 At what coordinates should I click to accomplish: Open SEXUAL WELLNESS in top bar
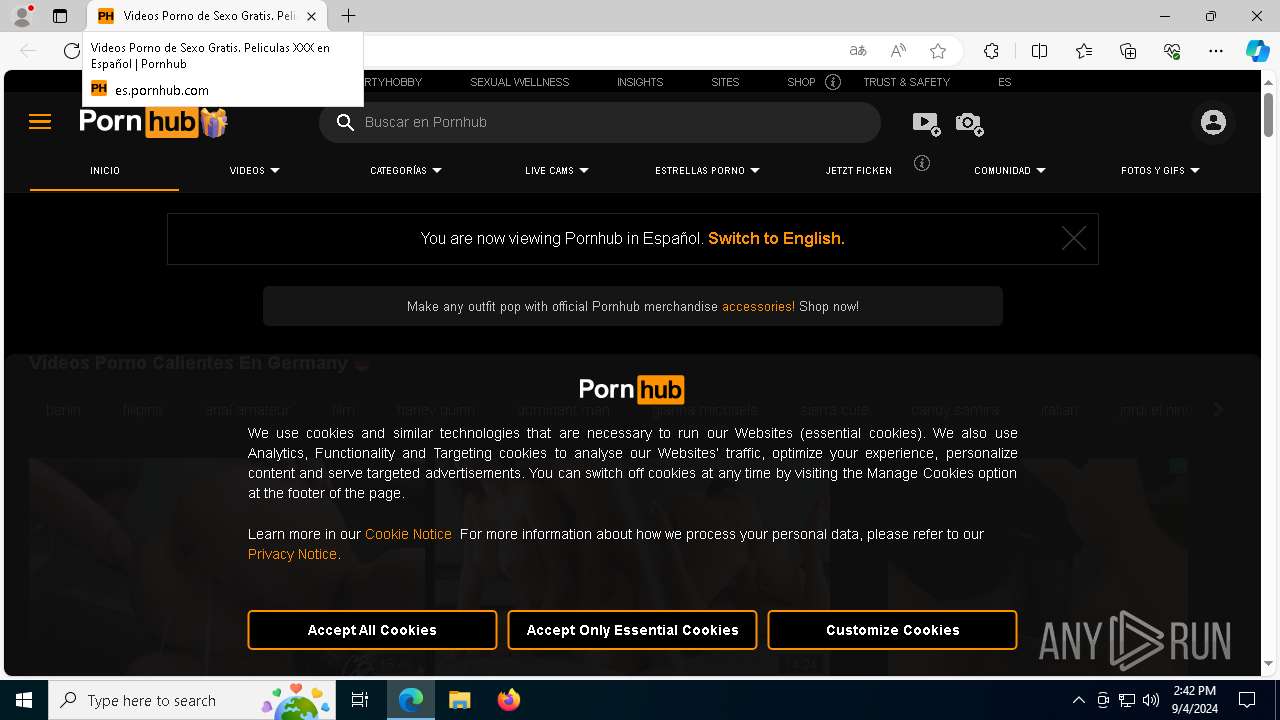point(519,82)
